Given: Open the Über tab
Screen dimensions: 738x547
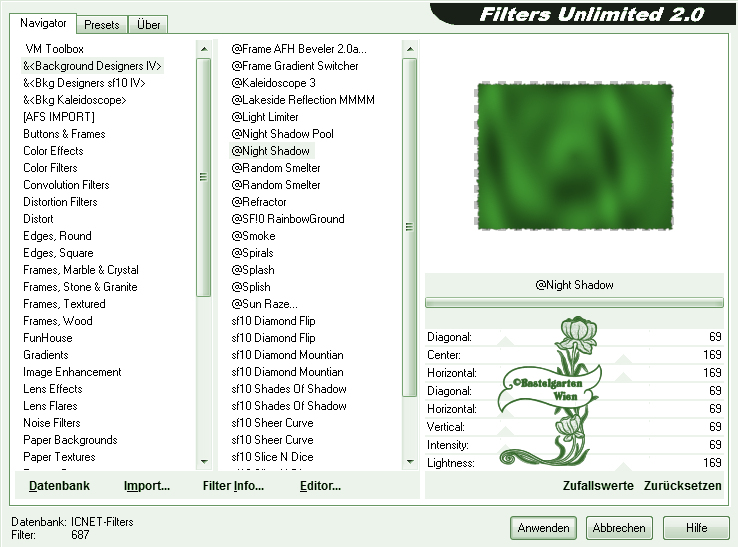Looking at the screenshot, I should point(148,24).
